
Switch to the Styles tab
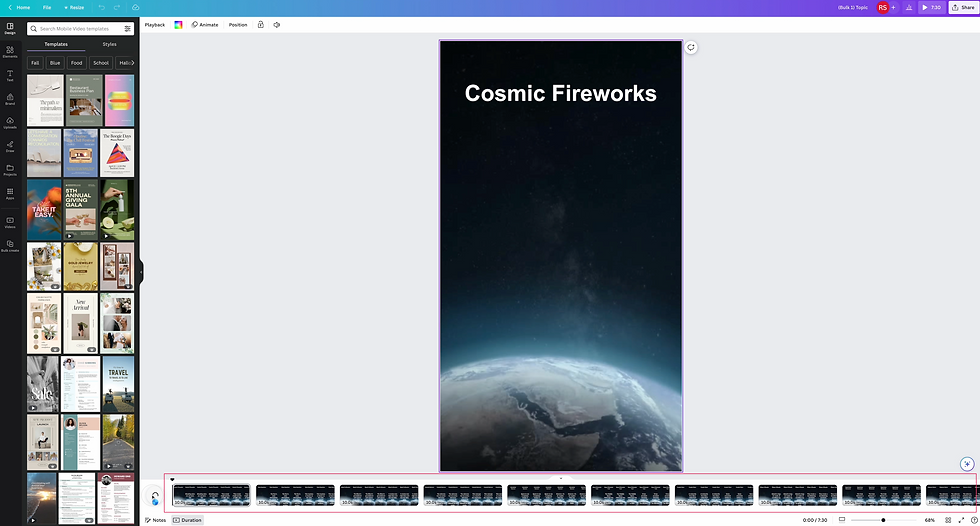click(x=109, y=44)
